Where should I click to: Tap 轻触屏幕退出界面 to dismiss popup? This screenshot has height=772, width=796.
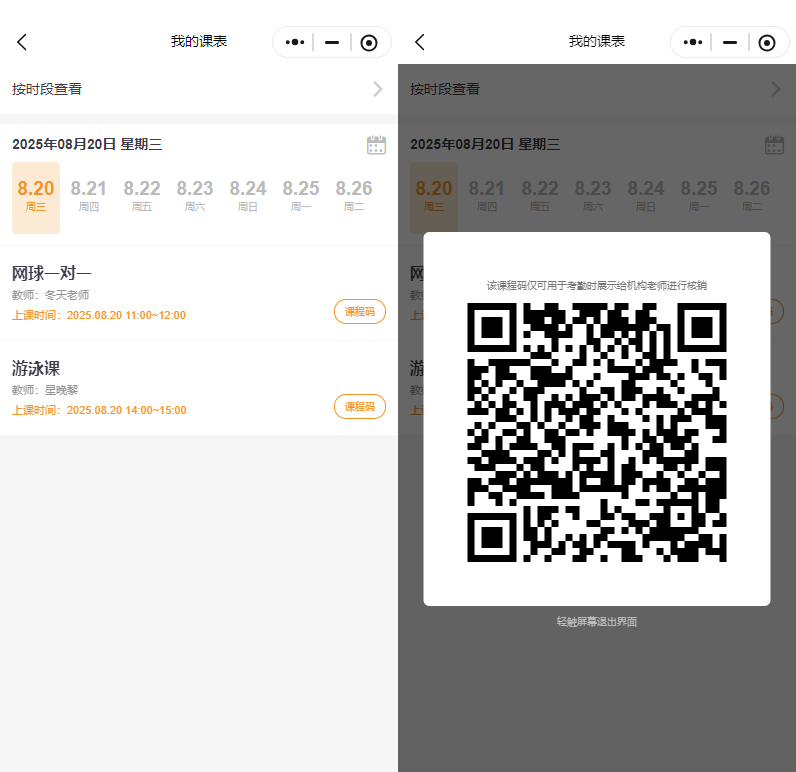point(596,622)
